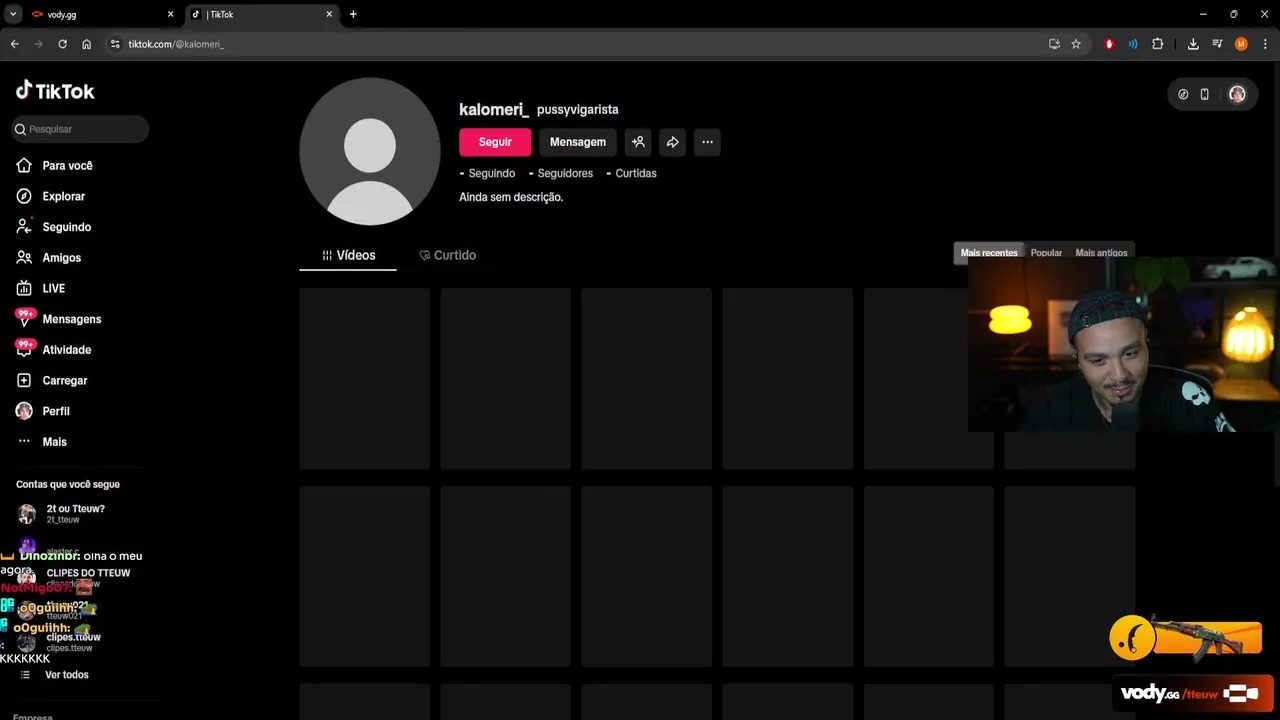Click the install app icon in address bar

click(1054, 44)
